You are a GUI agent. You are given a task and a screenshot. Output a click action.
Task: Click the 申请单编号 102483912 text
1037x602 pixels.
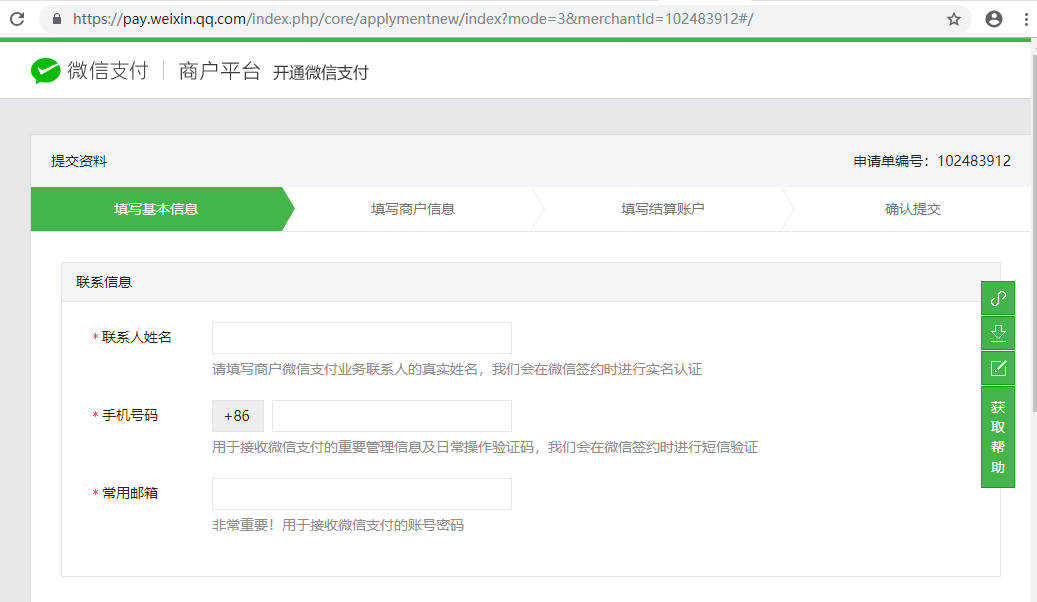point(932,161)
